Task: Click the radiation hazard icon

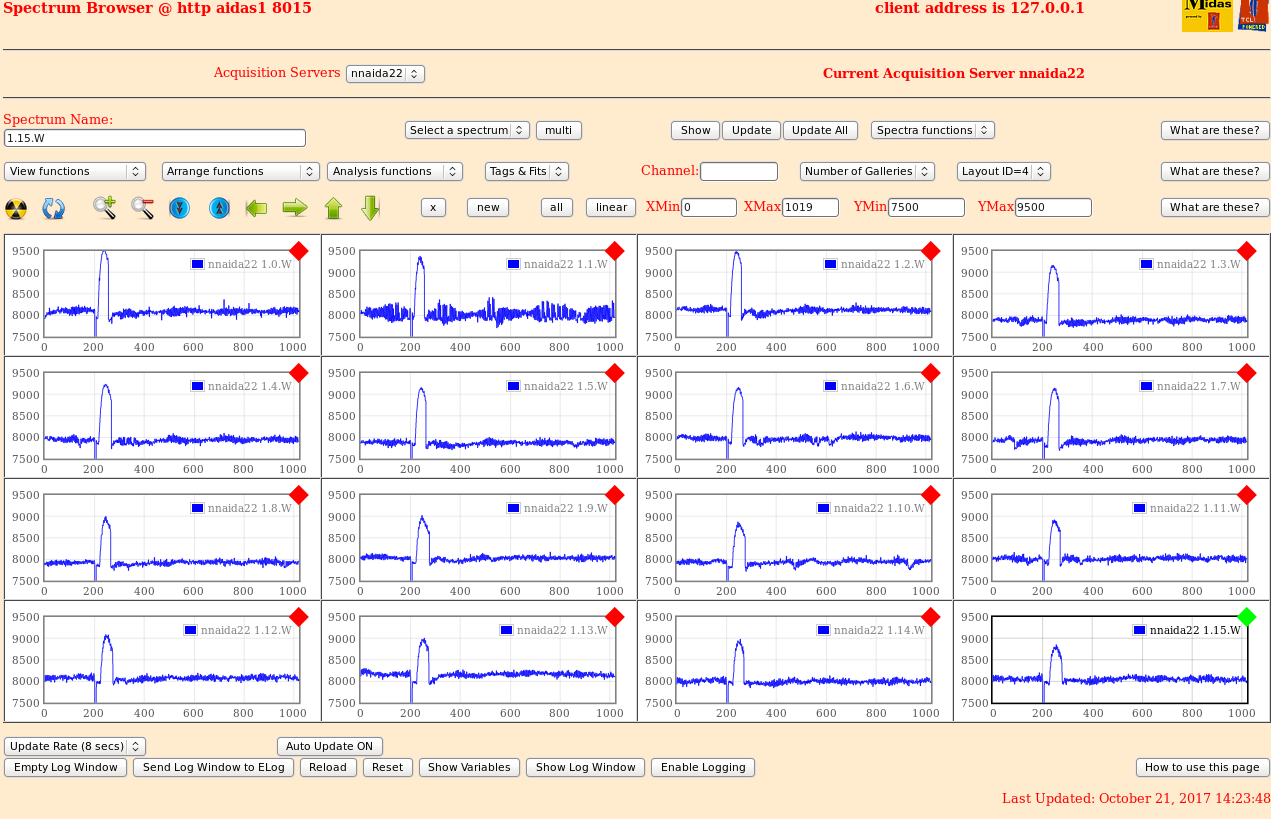Action: 16,208
